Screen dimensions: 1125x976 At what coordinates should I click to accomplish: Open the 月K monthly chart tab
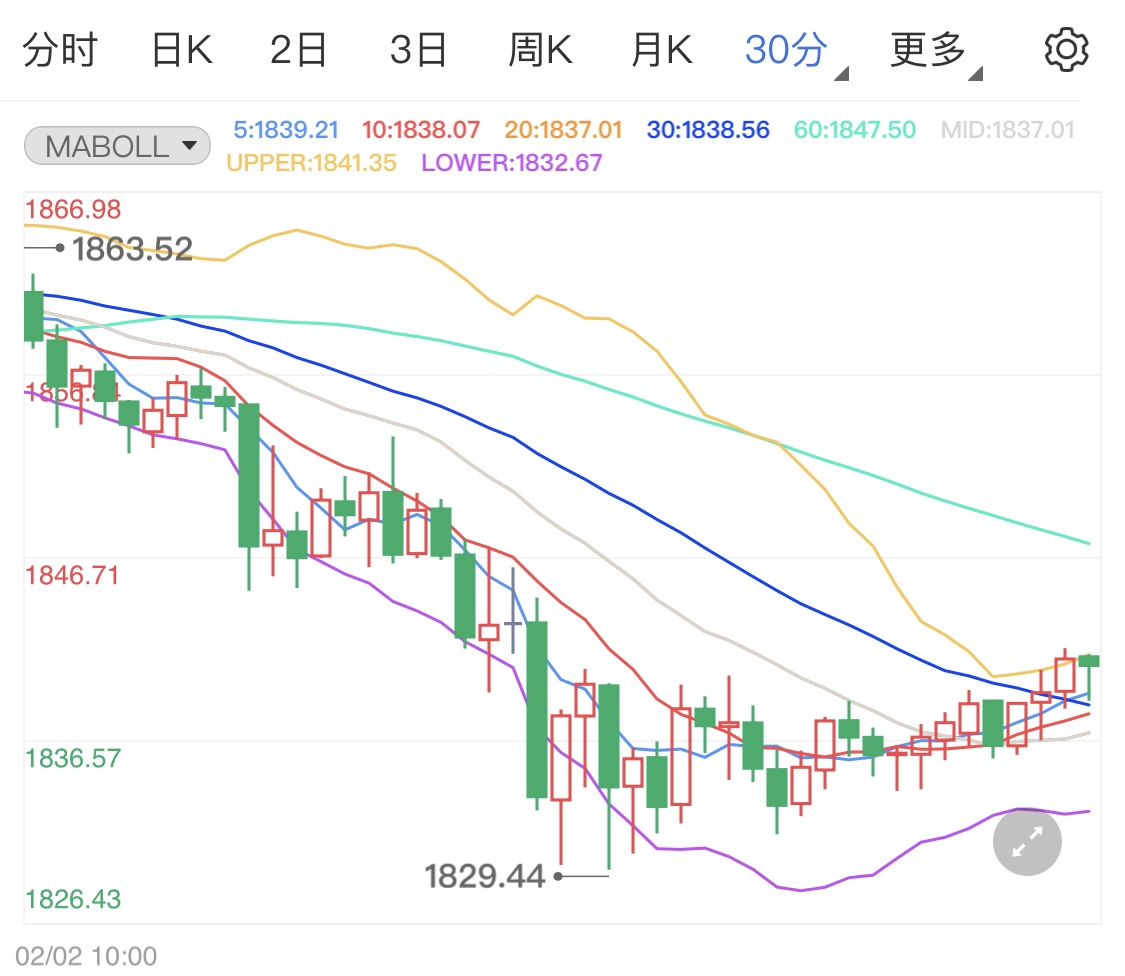click(662, 50)
